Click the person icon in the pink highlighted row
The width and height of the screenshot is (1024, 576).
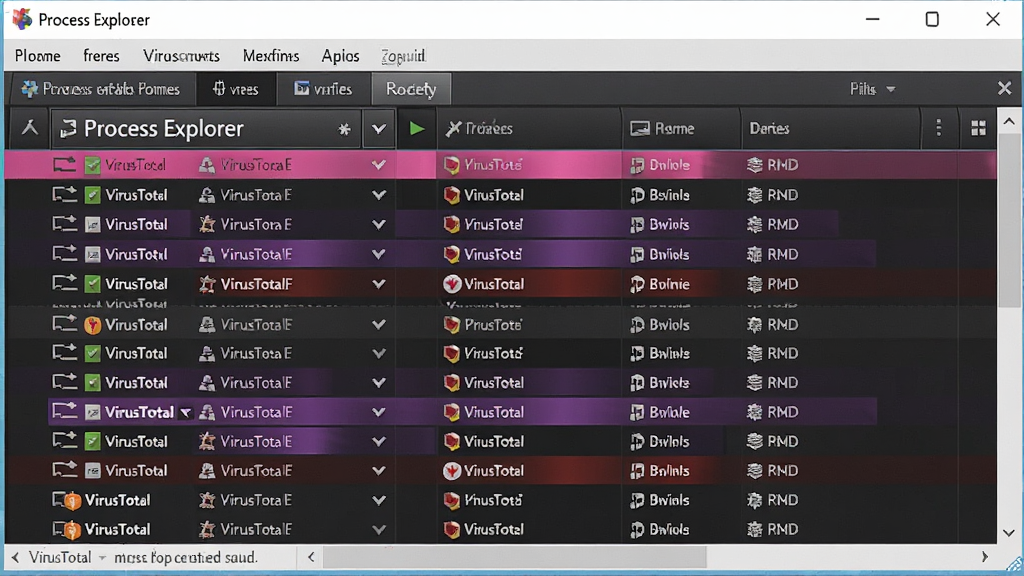206,165
